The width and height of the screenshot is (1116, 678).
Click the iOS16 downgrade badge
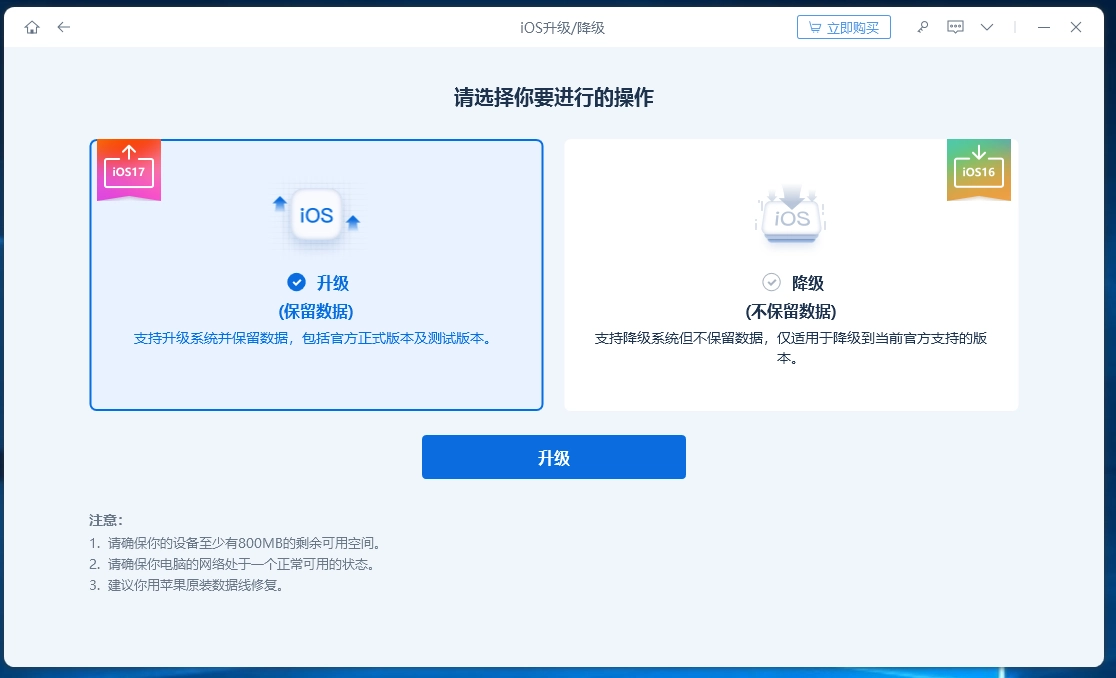[979, 171]
